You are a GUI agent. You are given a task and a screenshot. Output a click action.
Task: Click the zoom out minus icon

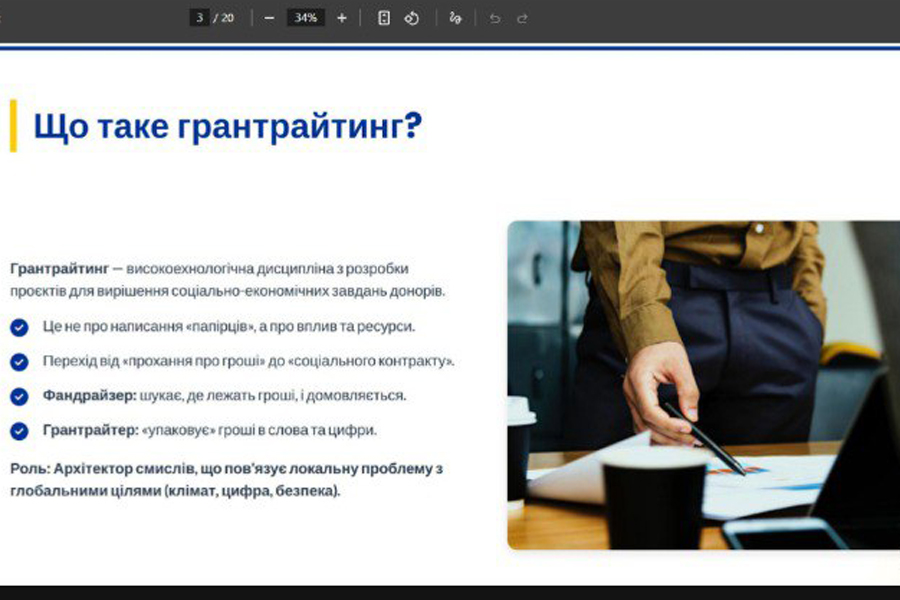[269, 18]
